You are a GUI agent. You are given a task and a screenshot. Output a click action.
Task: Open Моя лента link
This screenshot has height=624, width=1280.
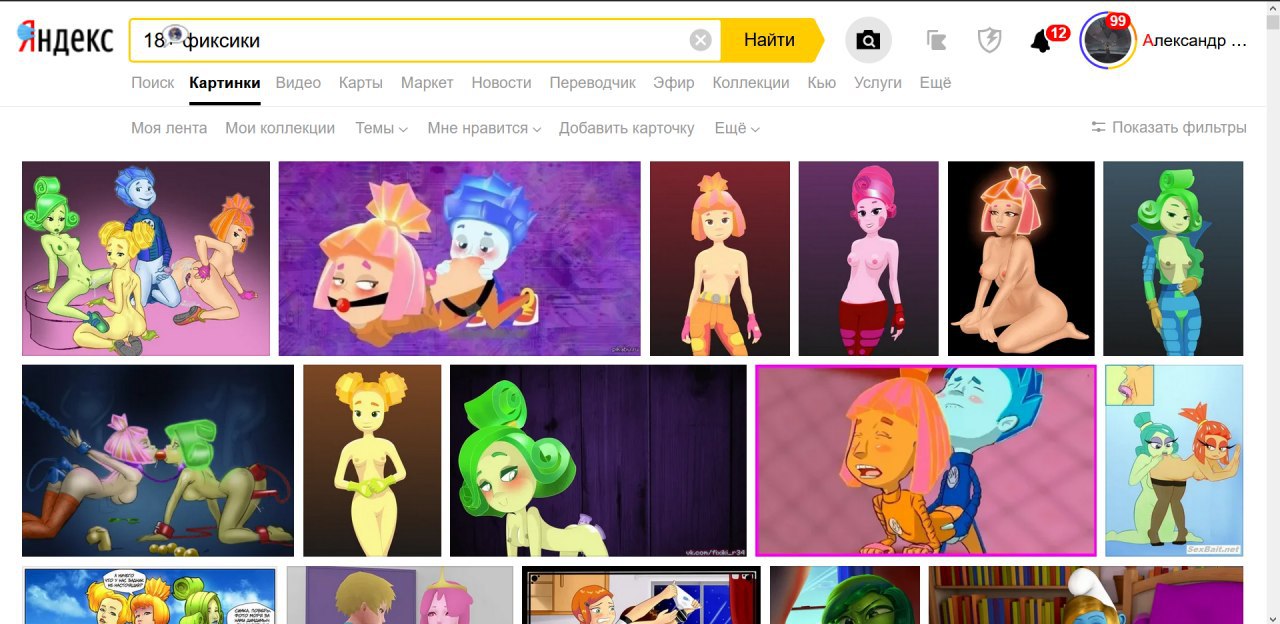point(169,128)
